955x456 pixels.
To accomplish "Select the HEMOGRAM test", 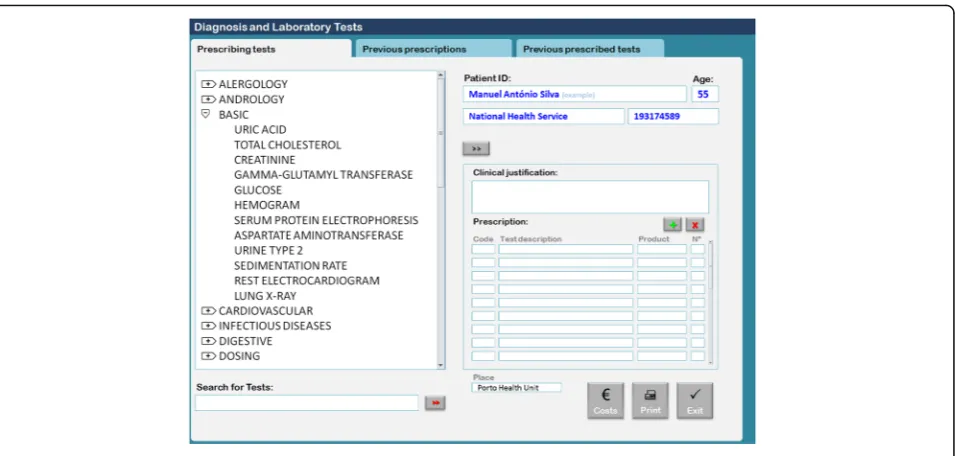I will pyautogui.click(x=267, y=205).
